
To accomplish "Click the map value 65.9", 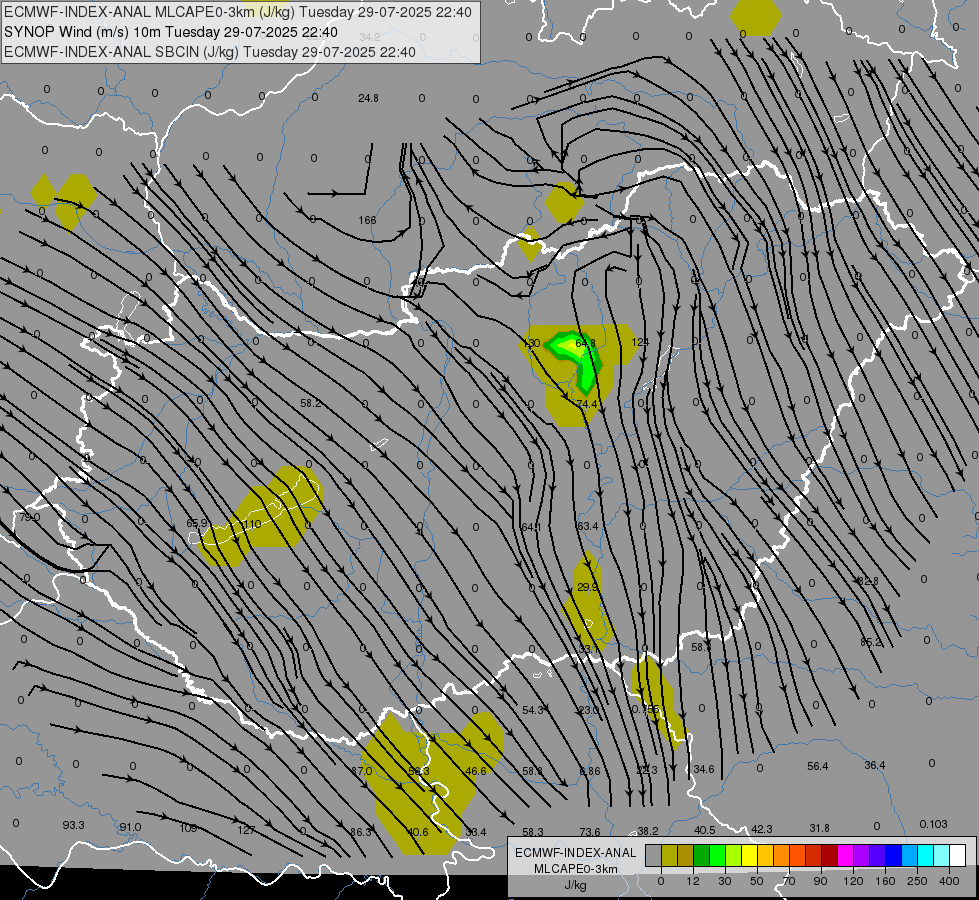I will tap(197, 523).
